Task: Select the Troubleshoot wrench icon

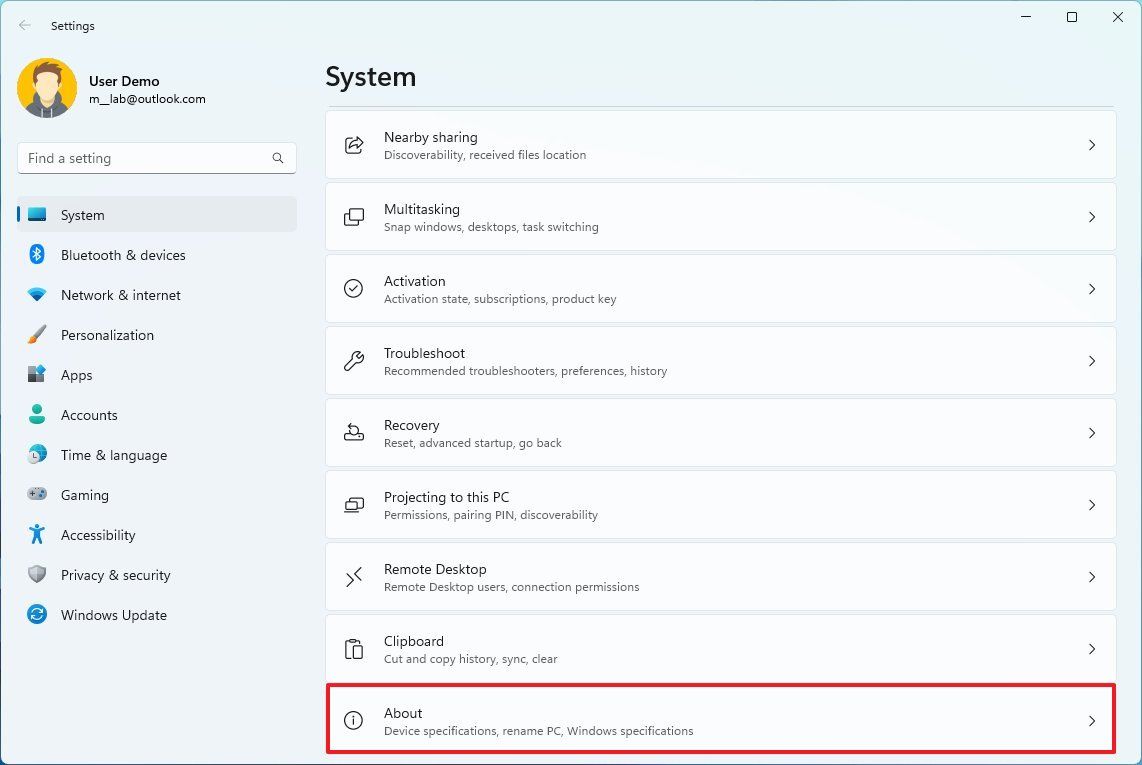Action: (354, 360)
